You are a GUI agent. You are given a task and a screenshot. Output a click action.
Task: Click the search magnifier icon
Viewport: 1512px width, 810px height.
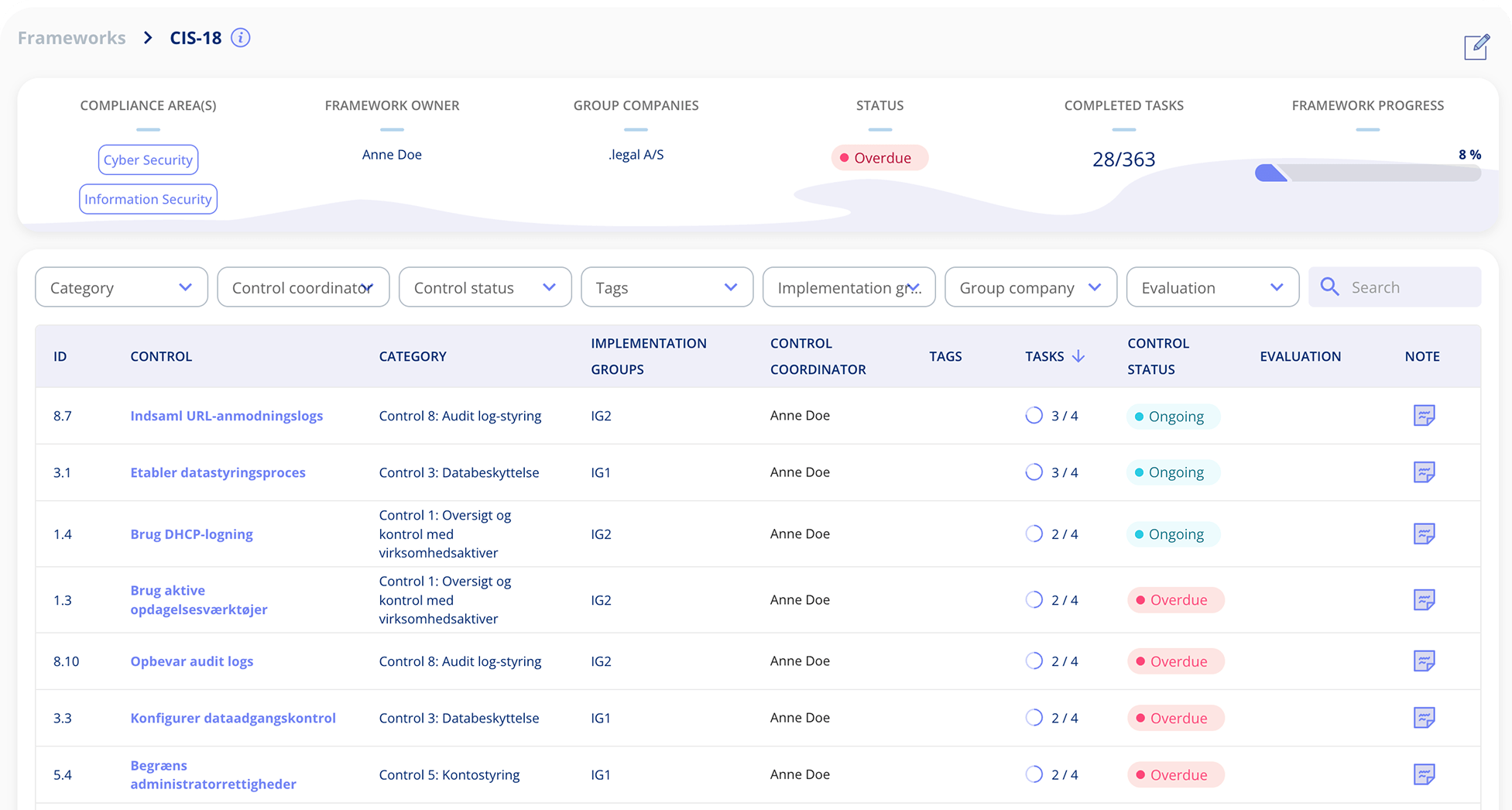coord(1329,287)
